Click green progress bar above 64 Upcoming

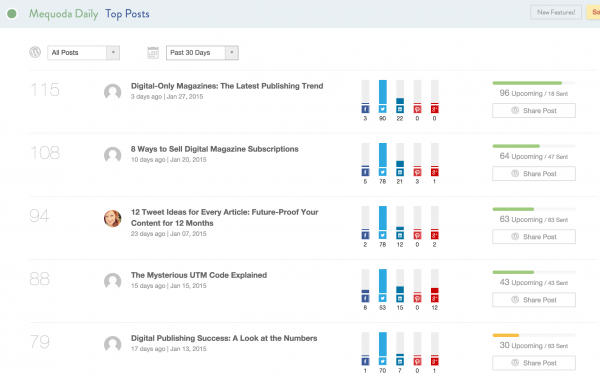coord(516,146)
